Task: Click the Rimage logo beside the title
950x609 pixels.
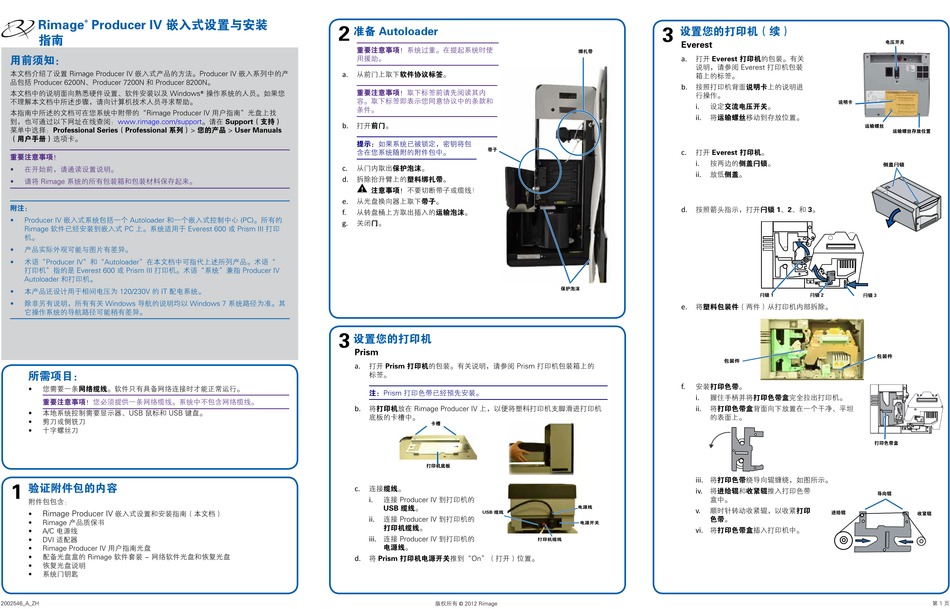Action: click(19, 28)
